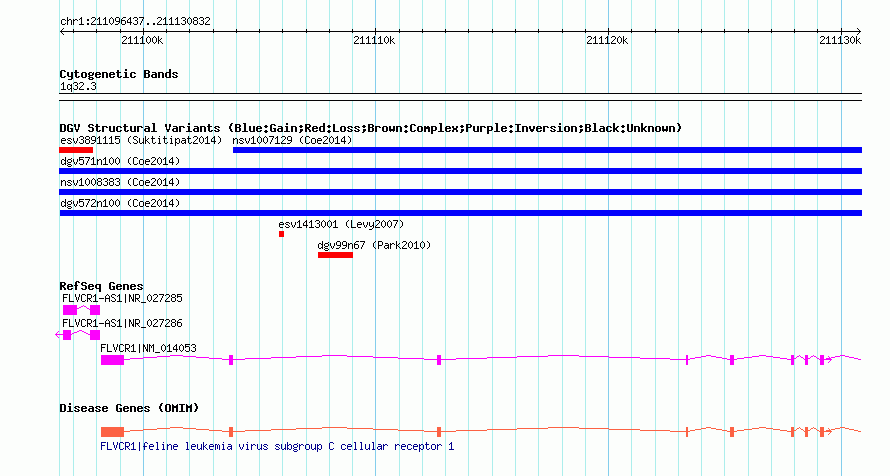Click the Disease Genes (OMIM) track title

(129, 408)
